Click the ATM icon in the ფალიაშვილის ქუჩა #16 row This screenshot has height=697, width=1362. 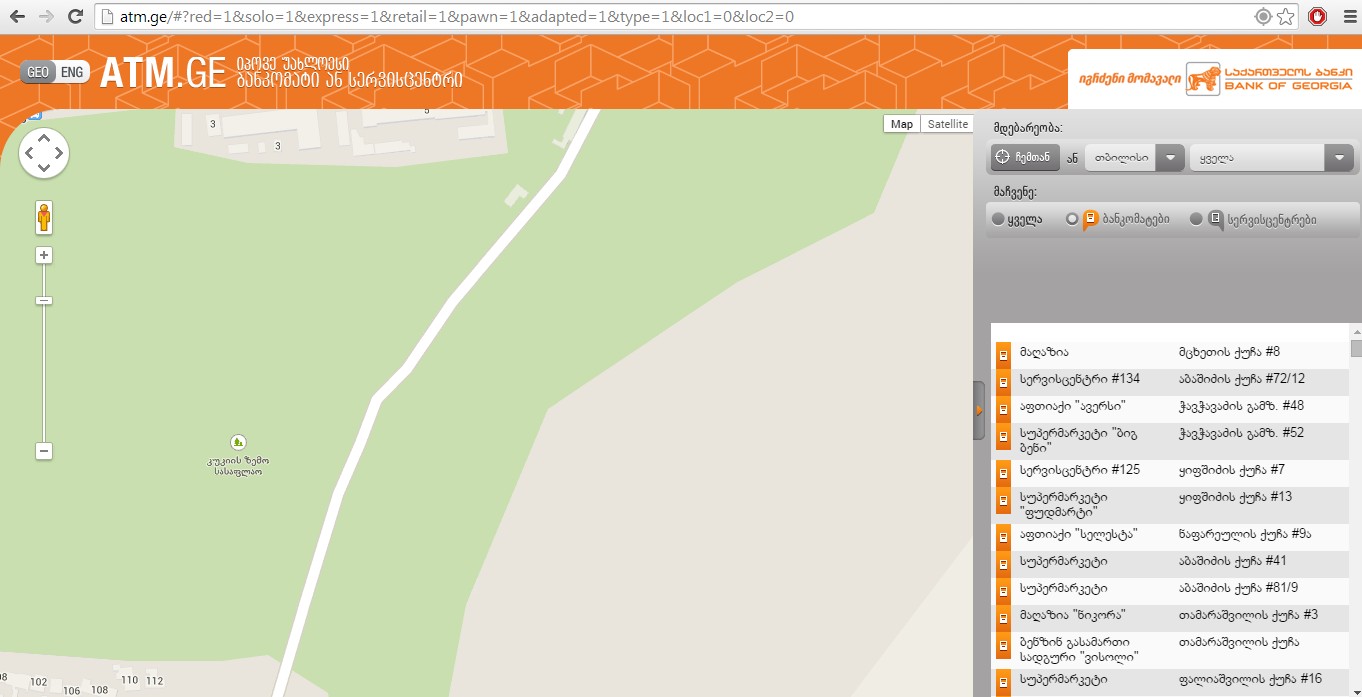point(1003,682)
